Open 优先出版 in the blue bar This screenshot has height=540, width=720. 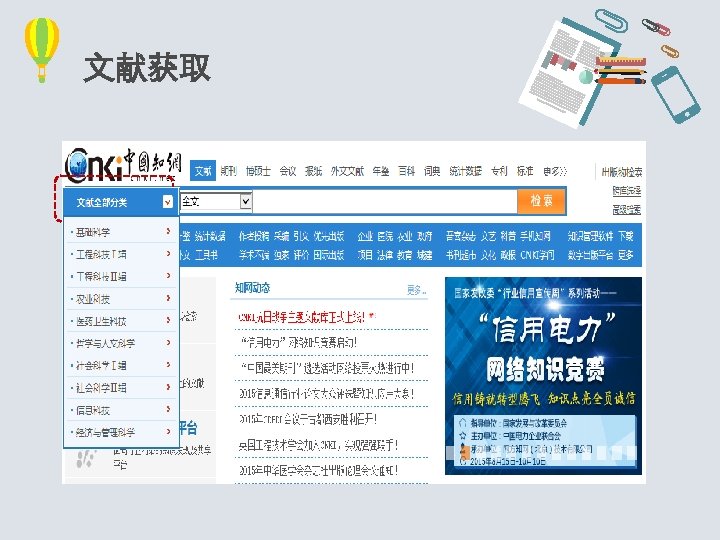329,236
